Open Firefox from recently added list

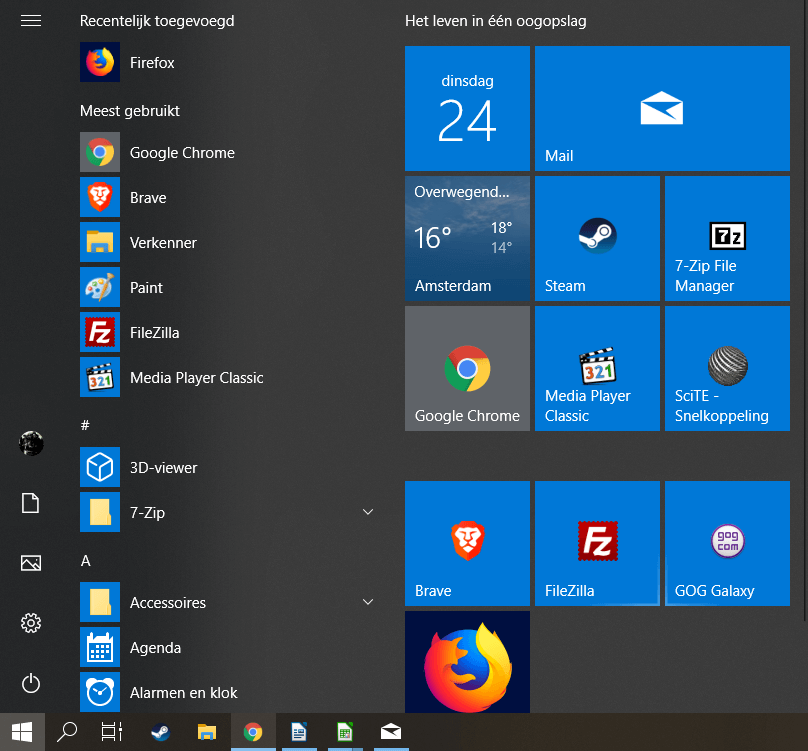227,62
